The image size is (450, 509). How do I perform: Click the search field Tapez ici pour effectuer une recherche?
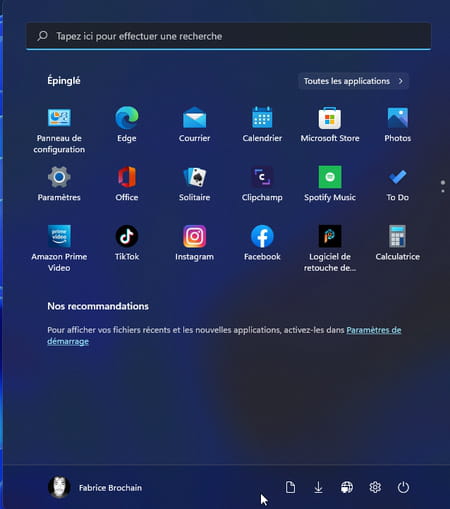pyautogui.click(x=229, y=36)
